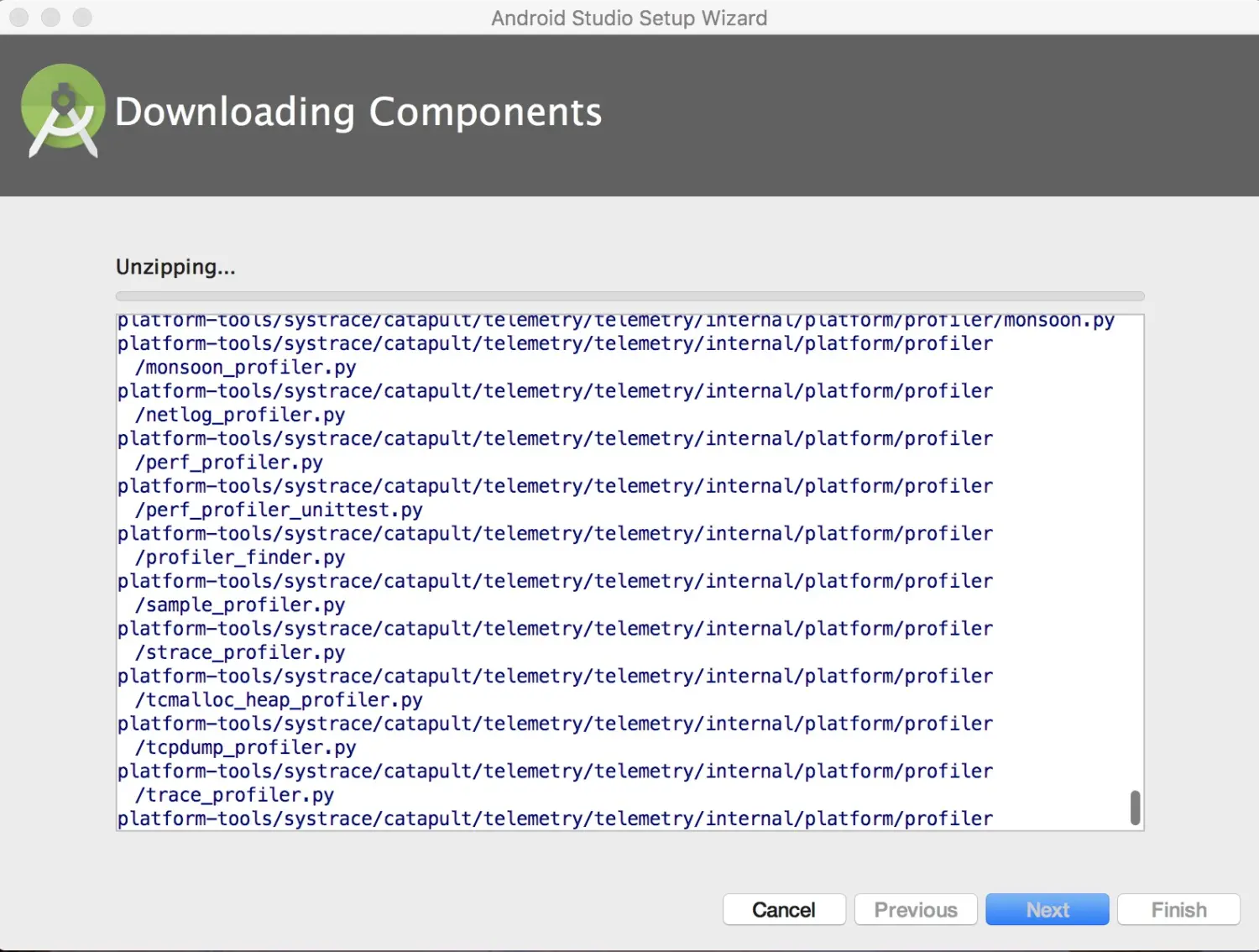Click the Next button
The image size is (1259, 952).
1047,909
